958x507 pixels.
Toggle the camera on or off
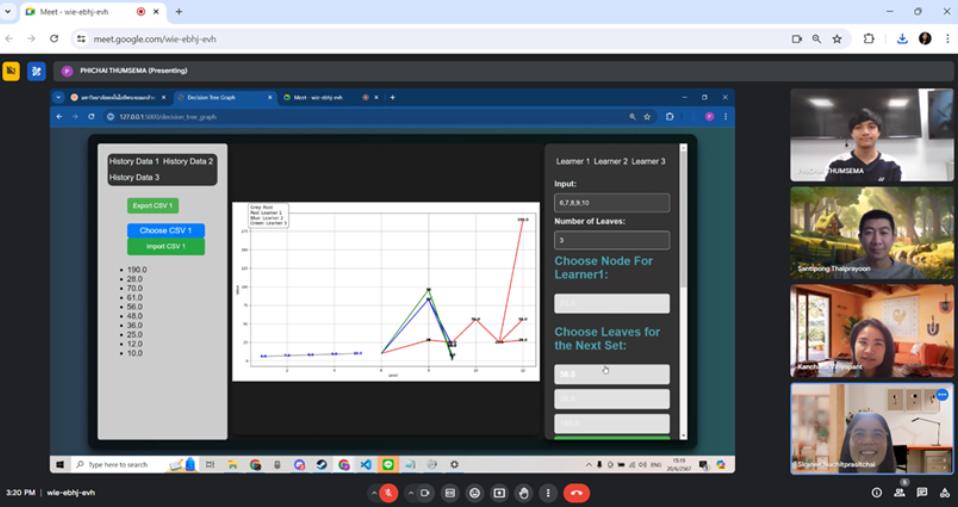click(x=425, y=493)
